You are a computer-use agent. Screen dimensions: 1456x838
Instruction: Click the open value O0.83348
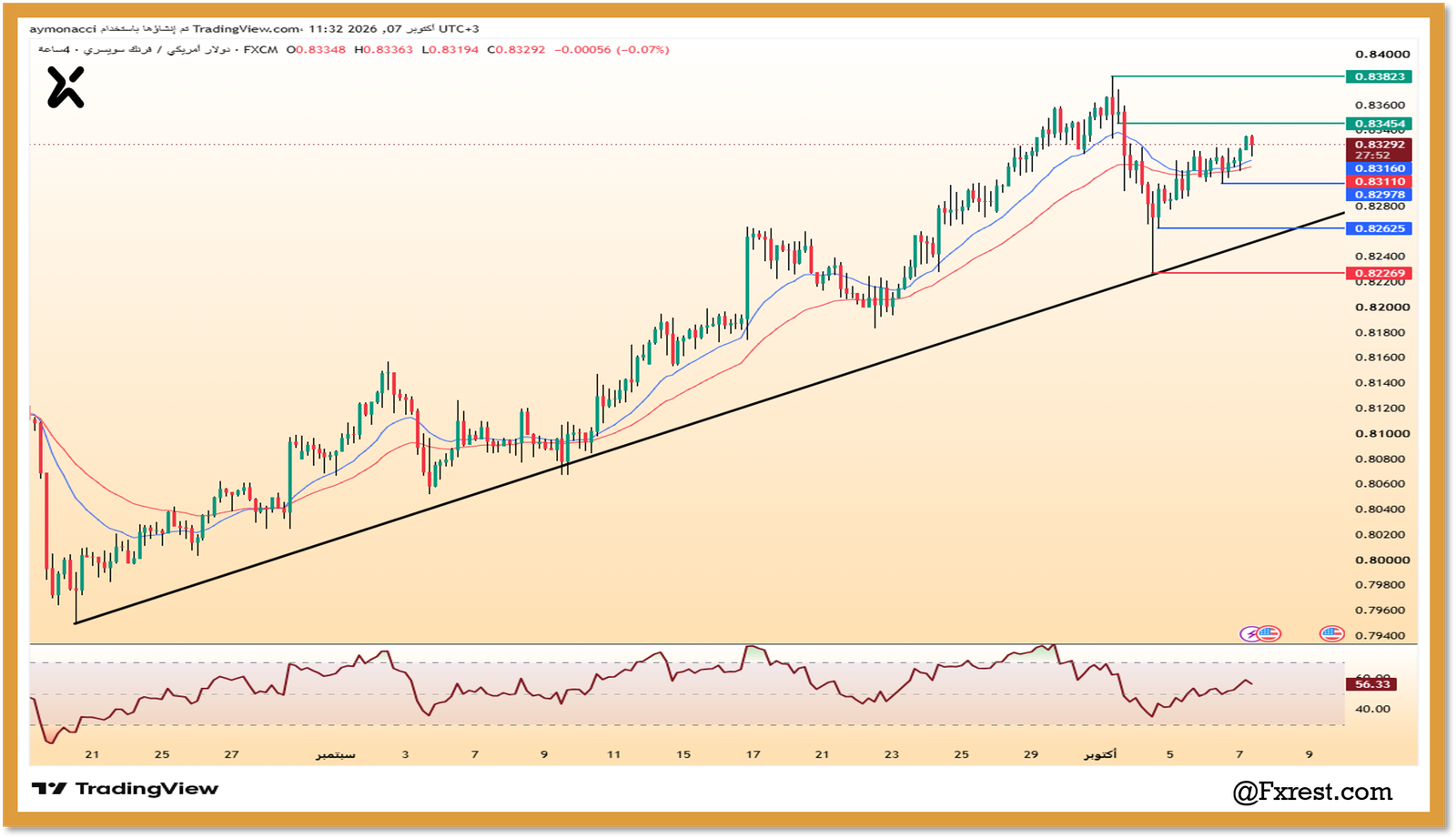click(x=317, y=50)
